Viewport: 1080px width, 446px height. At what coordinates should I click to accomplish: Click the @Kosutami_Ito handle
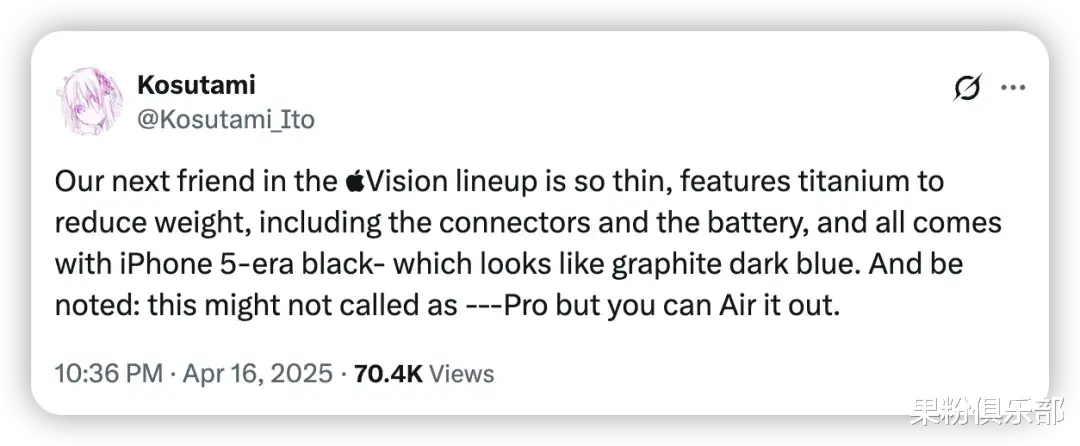pyautogui.click(x=226, y=120)
